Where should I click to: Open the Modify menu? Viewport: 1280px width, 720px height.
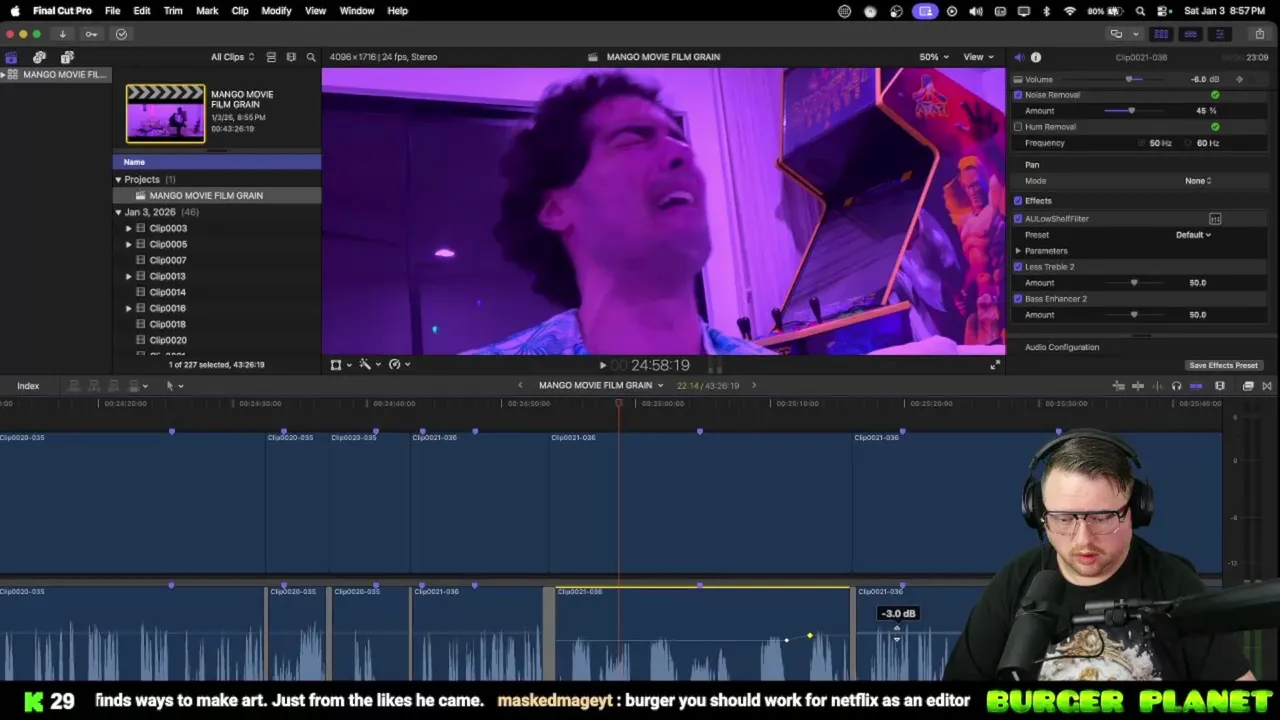point(276,11)
